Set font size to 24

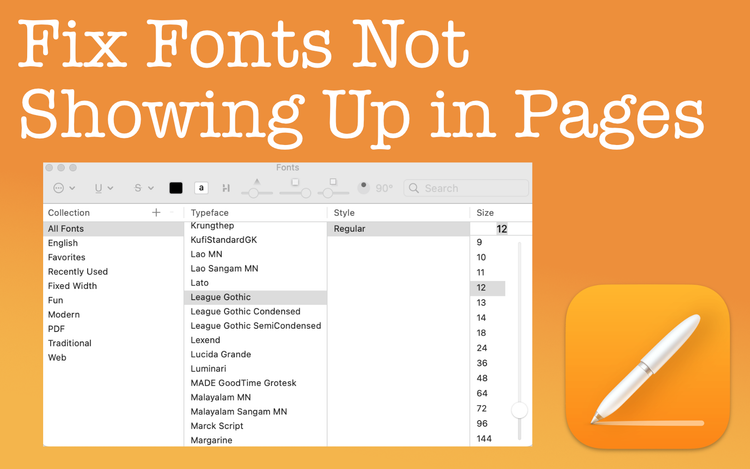tap(487, 348)
